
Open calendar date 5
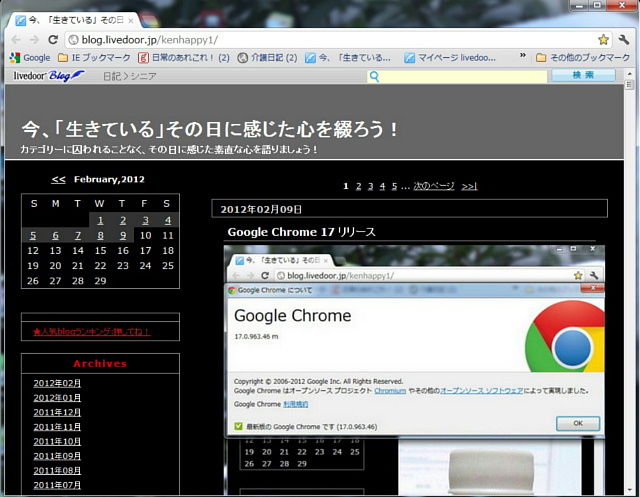pos(33,236)
